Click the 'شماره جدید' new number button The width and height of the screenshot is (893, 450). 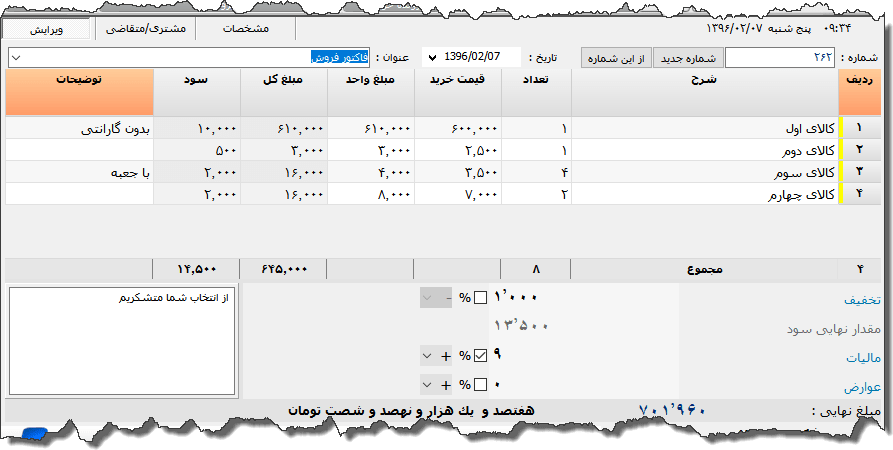click(x=687, y=57)
